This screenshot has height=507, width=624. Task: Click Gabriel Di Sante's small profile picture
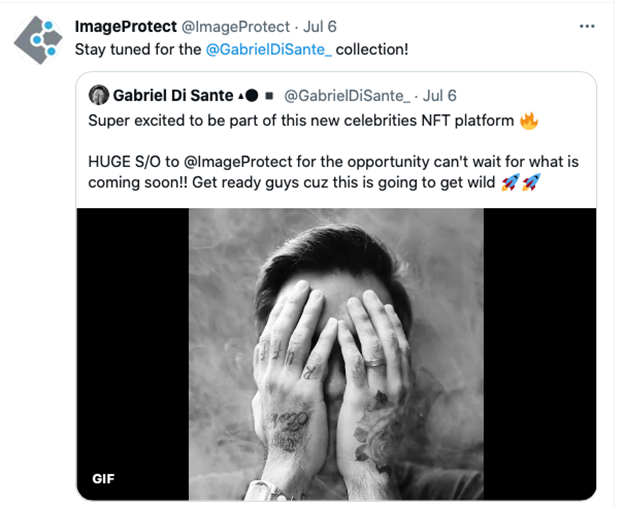(99, 95)
